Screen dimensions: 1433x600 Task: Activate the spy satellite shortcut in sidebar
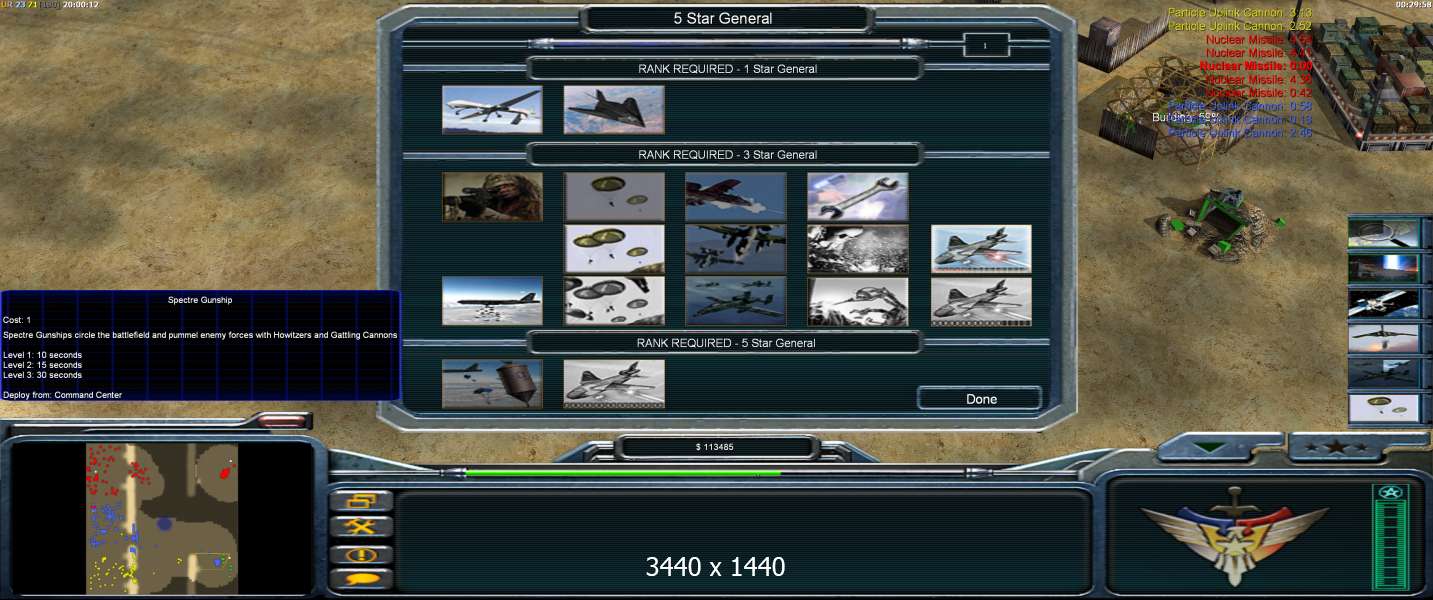pos(1384,303)
